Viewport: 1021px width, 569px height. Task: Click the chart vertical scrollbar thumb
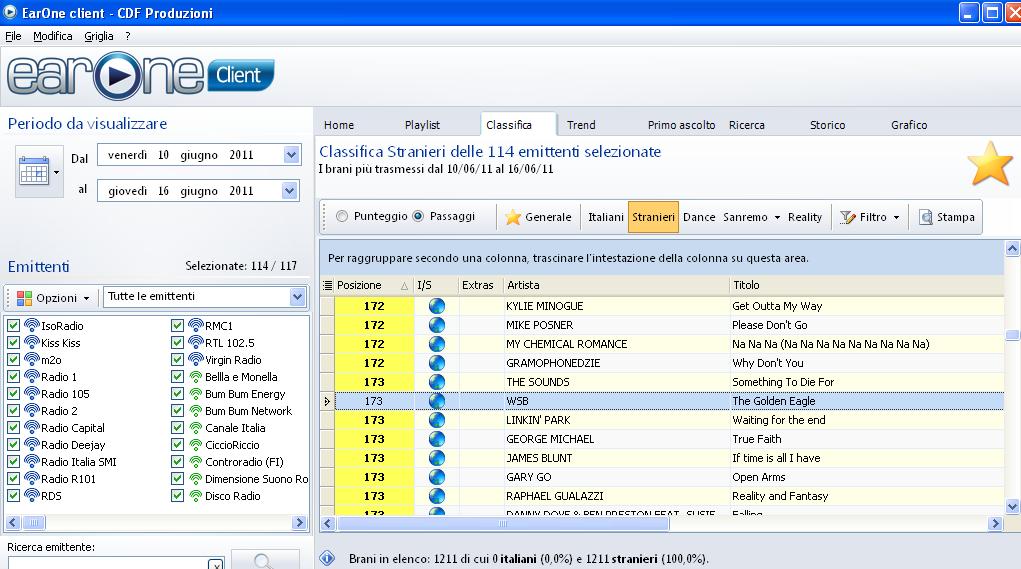[x=1012, y=335]
